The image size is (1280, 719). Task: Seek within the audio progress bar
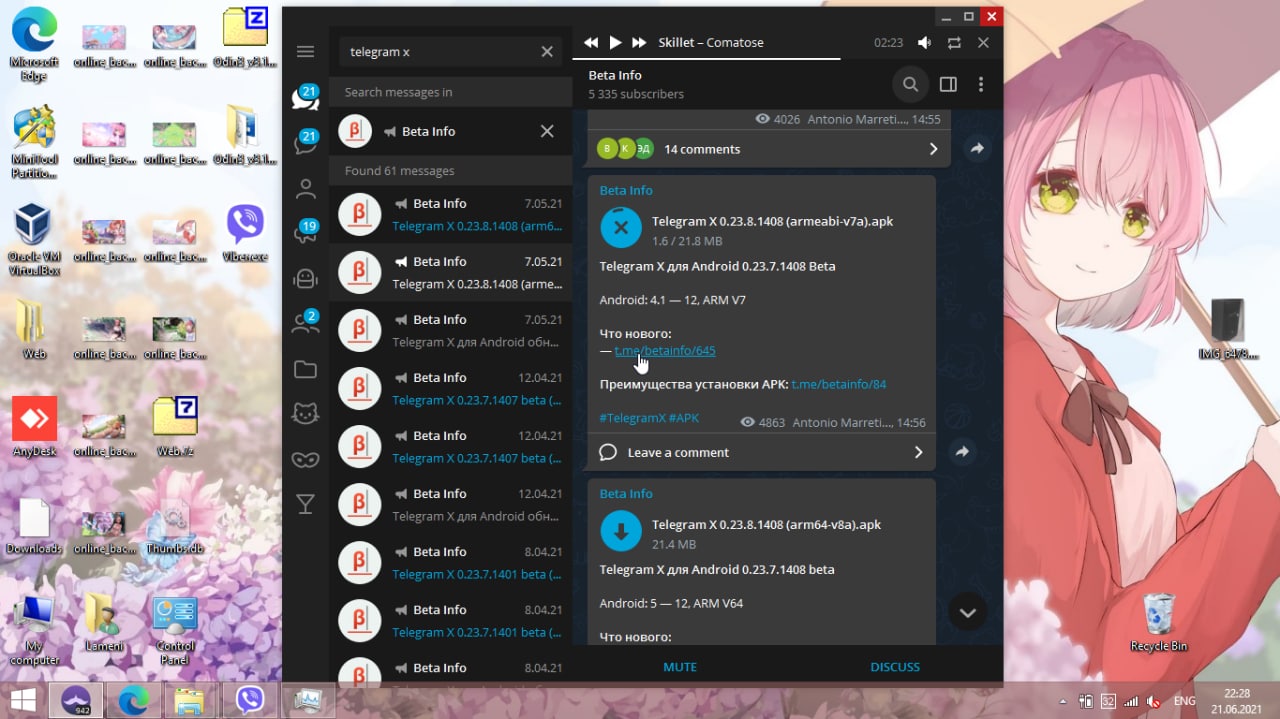[x=787, y=60]
